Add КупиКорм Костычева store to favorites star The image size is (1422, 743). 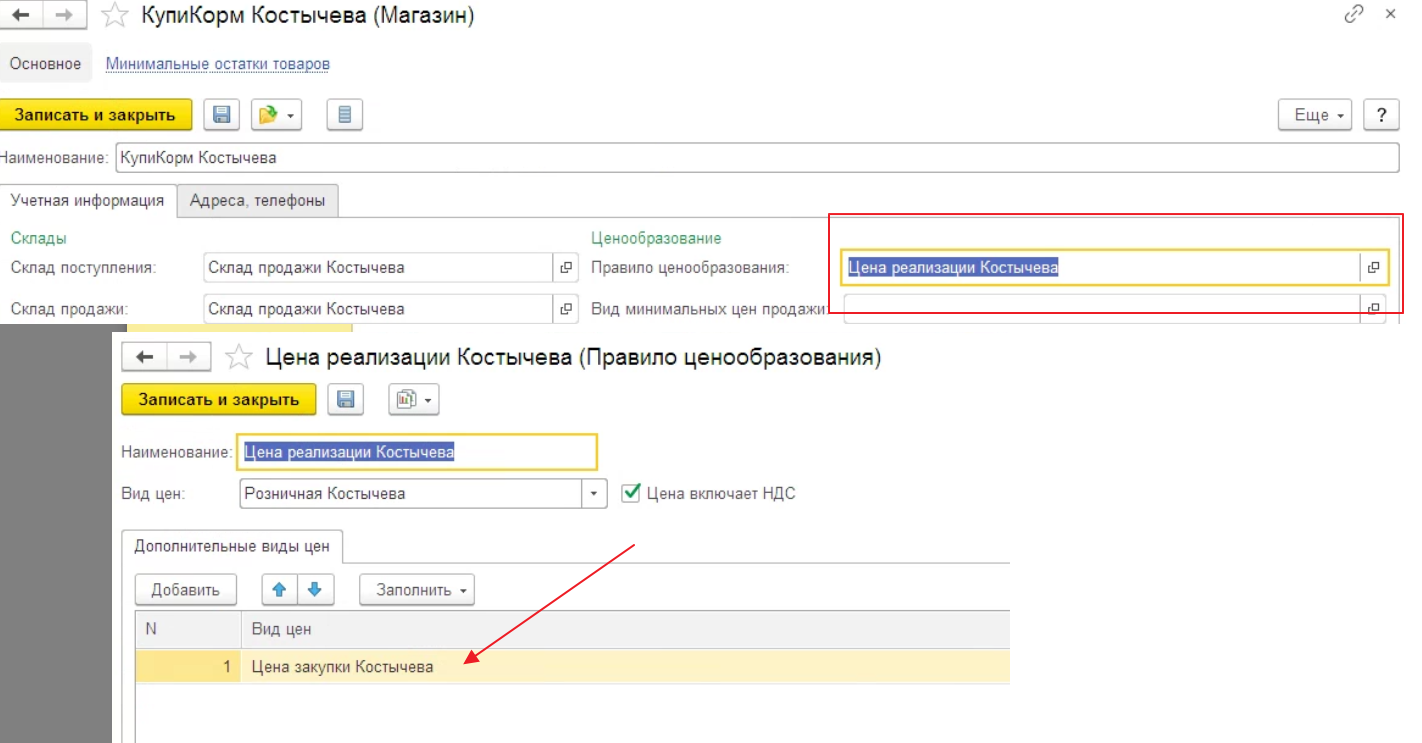pos(116,15)
